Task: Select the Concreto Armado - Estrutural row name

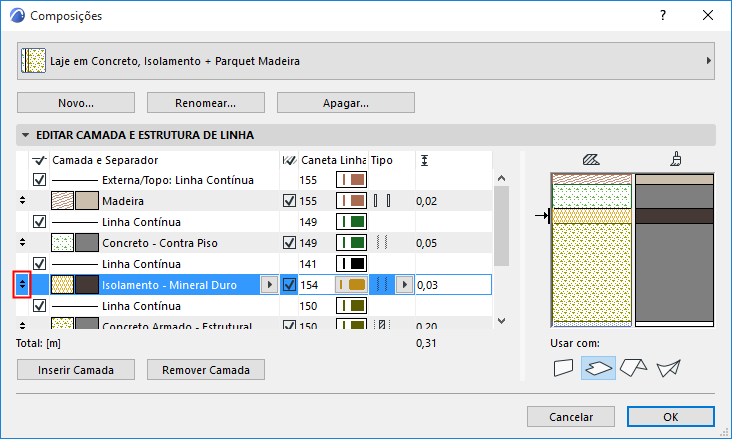Action: pyautogui.click(x=177, y=325)
